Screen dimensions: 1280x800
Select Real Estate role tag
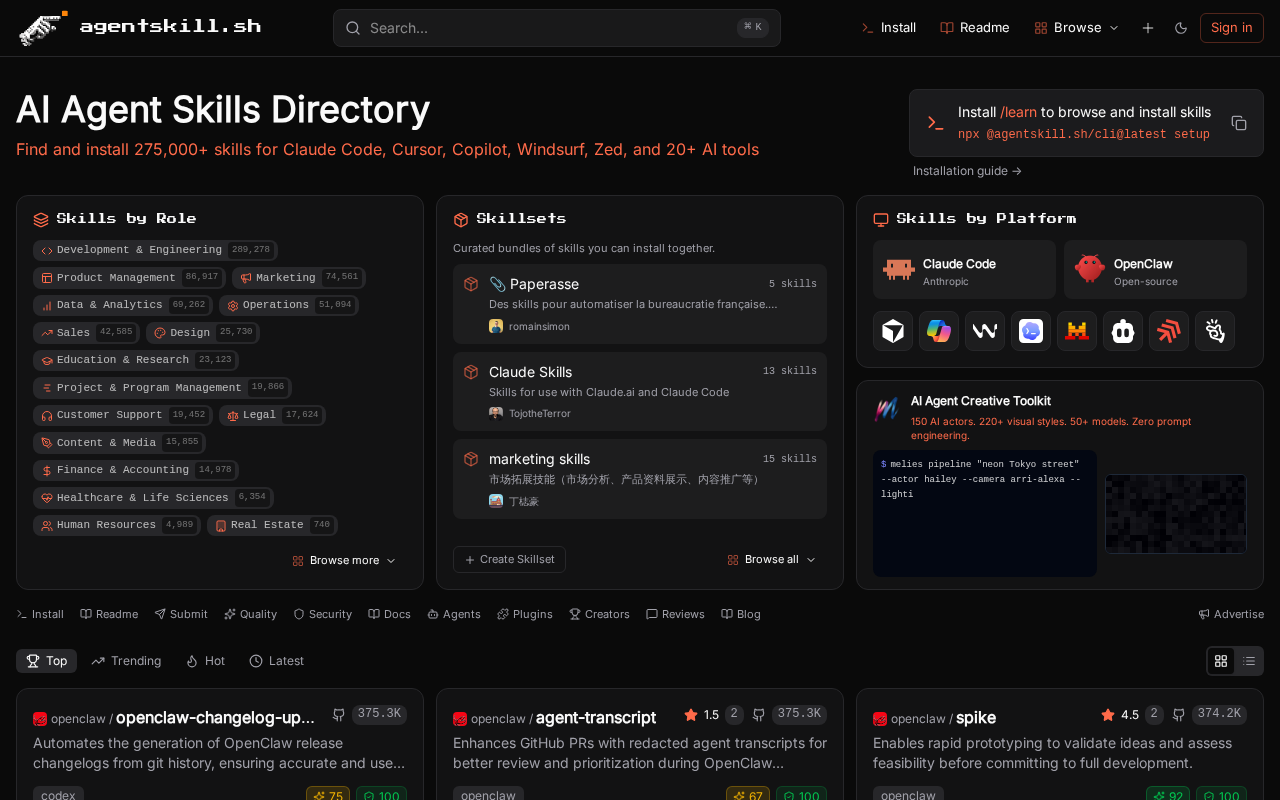coord(272,525)
